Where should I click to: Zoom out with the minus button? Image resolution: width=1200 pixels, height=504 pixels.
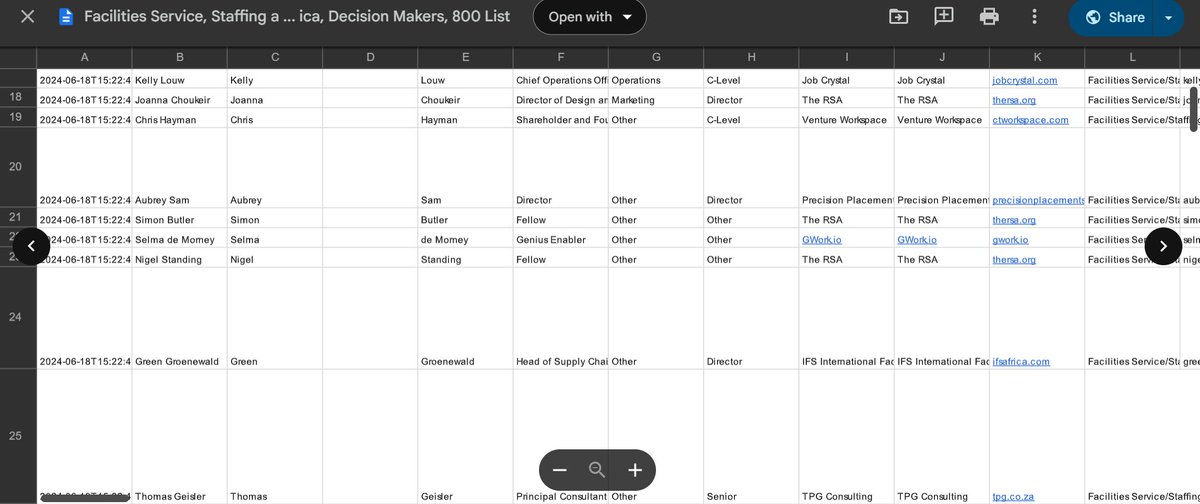[560, 470]
